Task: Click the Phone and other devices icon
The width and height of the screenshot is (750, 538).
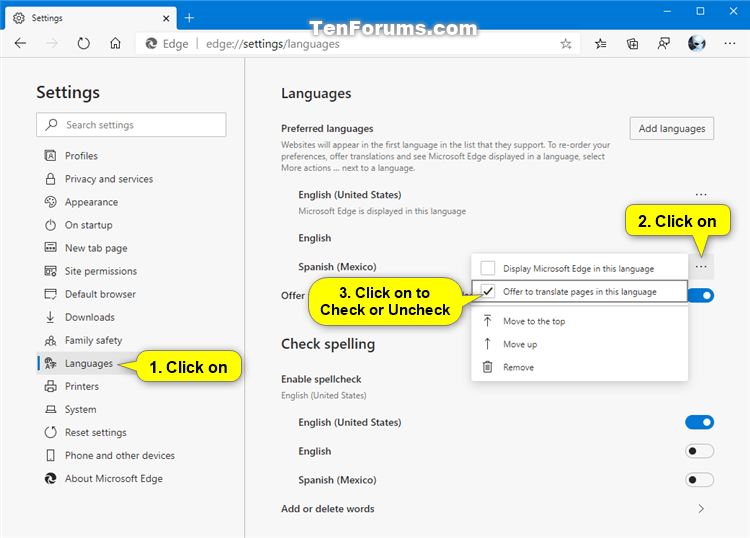Action: 50,455
